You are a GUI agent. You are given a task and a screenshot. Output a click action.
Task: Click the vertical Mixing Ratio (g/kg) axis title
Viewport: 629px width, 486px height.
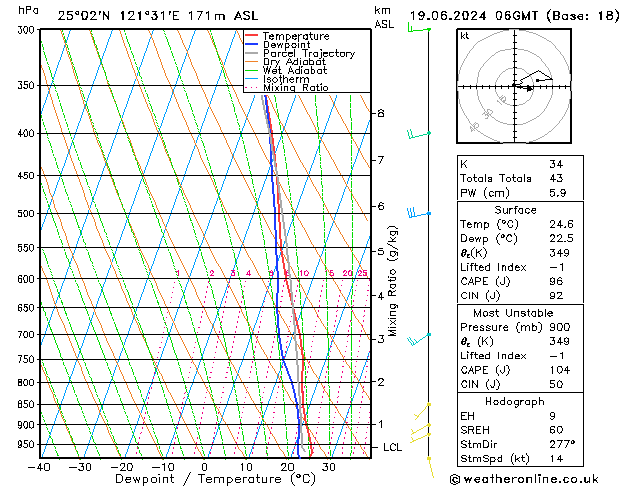392,281
